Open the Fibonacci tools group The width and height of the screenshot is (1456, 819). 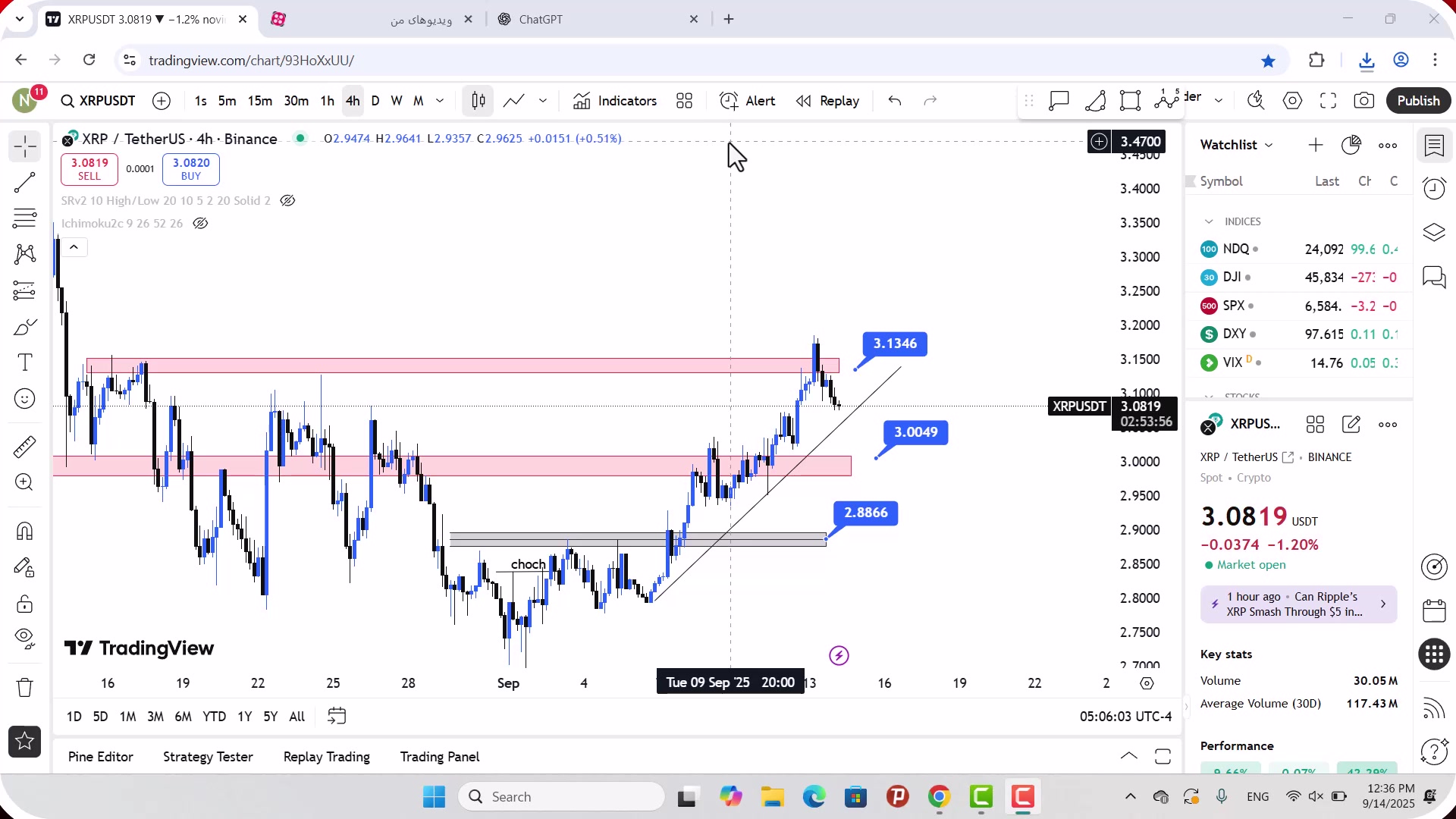tap(25, 218)
